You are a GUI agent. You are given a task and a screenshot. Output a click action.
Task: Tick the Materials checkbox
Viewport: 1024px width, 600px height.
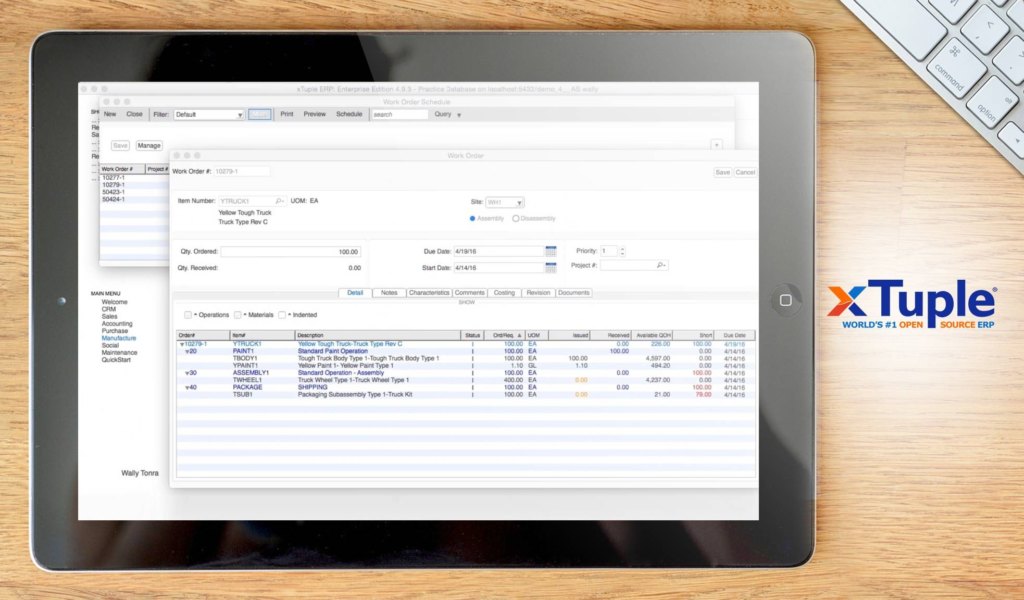[238, 315]
